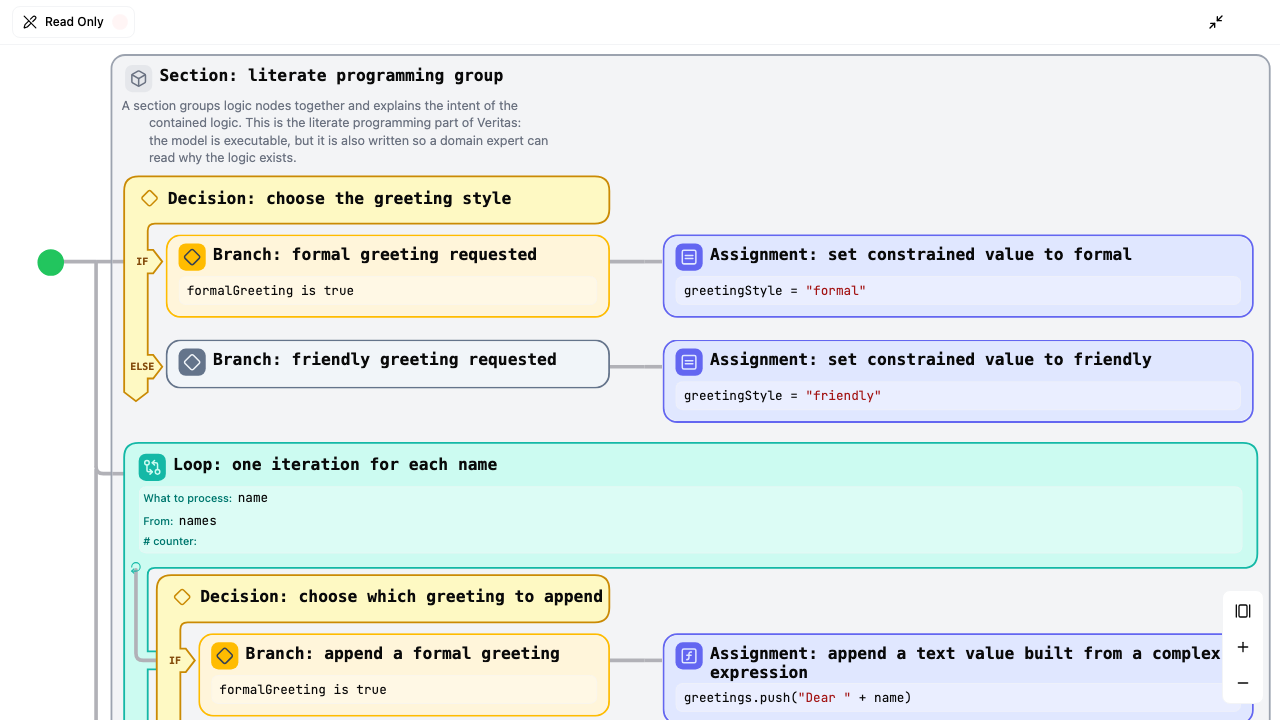The height and width of the screenshot is (720, 1280).
Task: Click the IF tag of the formal greeting requested branch
Action: coord(143,262)
